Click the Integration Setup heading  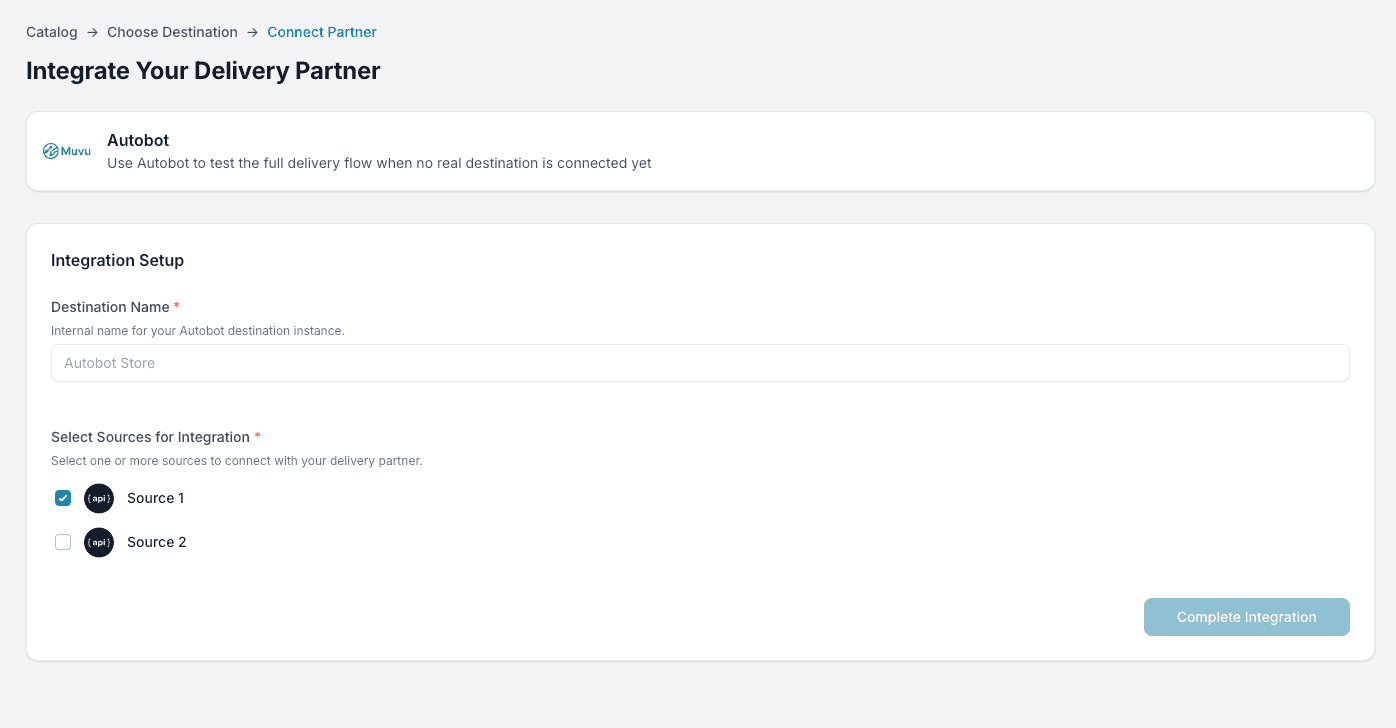click(117, 260)
